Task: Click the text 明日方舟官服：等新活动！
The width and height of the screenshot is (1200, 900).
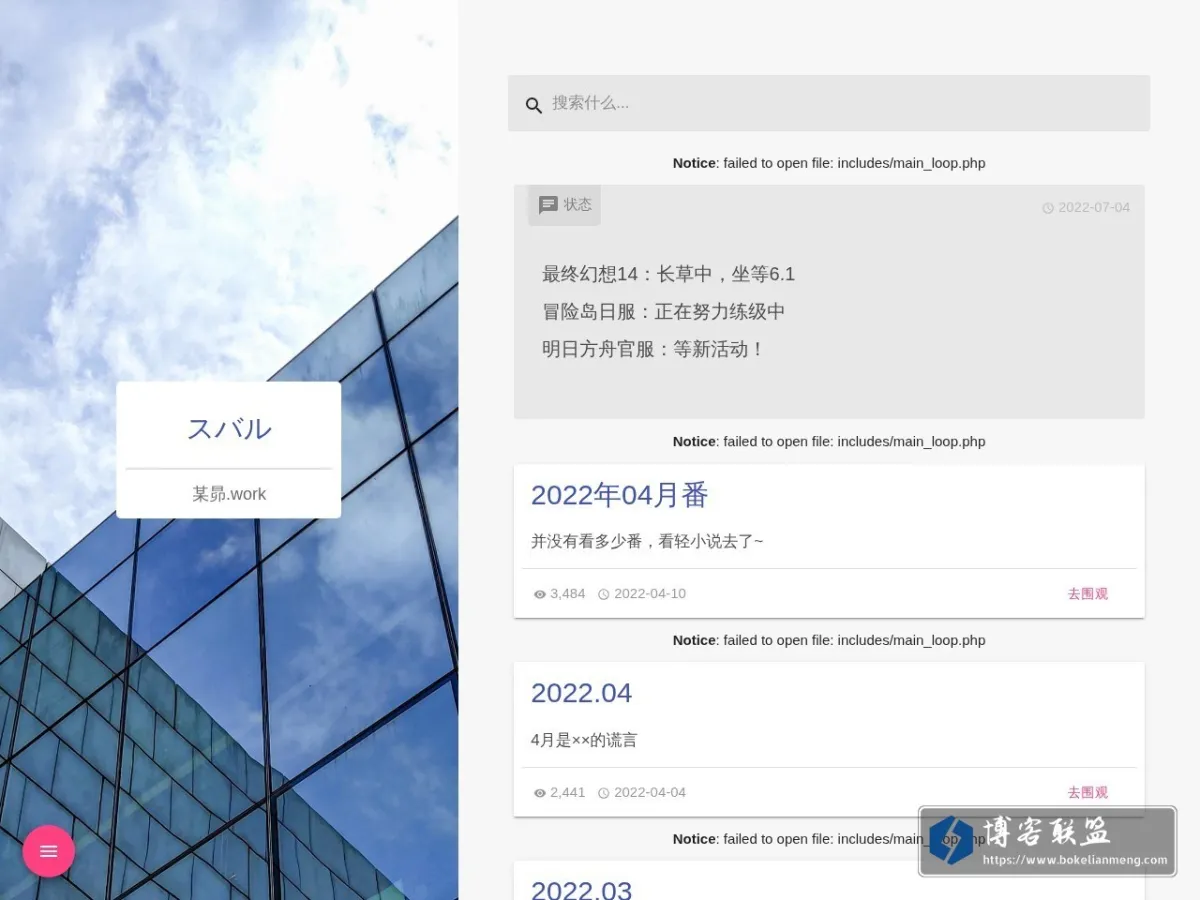Action: pos(653,350)
